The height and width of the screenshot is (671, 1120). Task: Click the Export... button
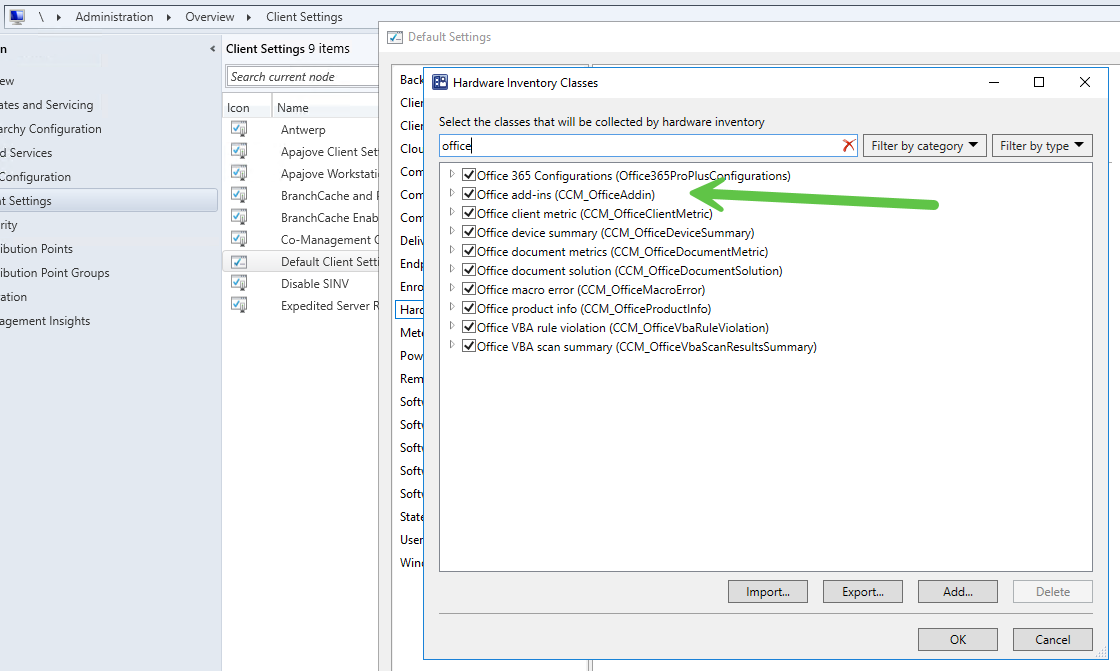(x=863, y=592)
